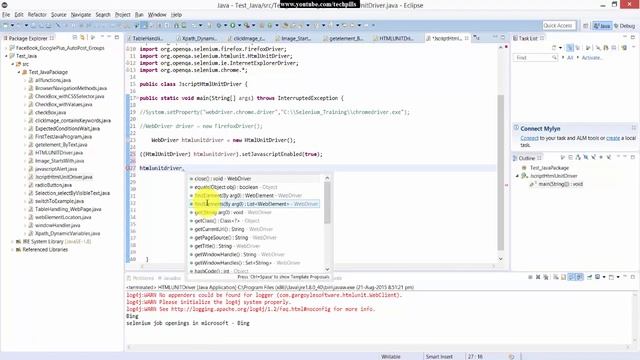Expand Referenced Libraries node

pyautogui.click(x=13, y=250)
